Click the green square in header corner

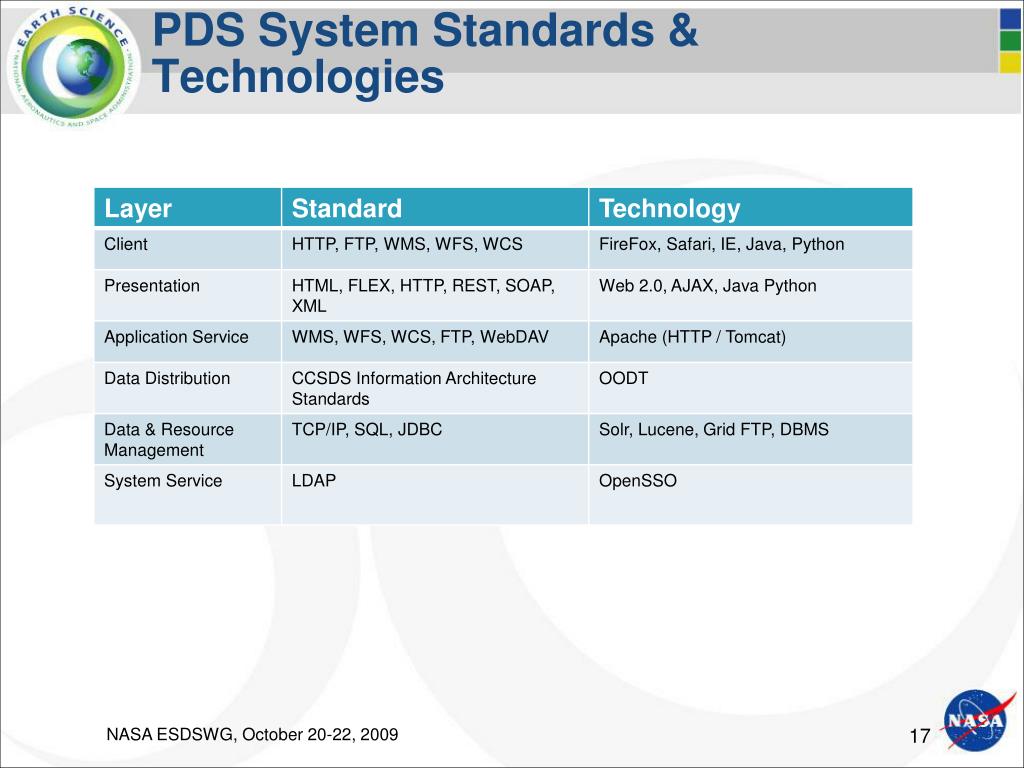1010,40
